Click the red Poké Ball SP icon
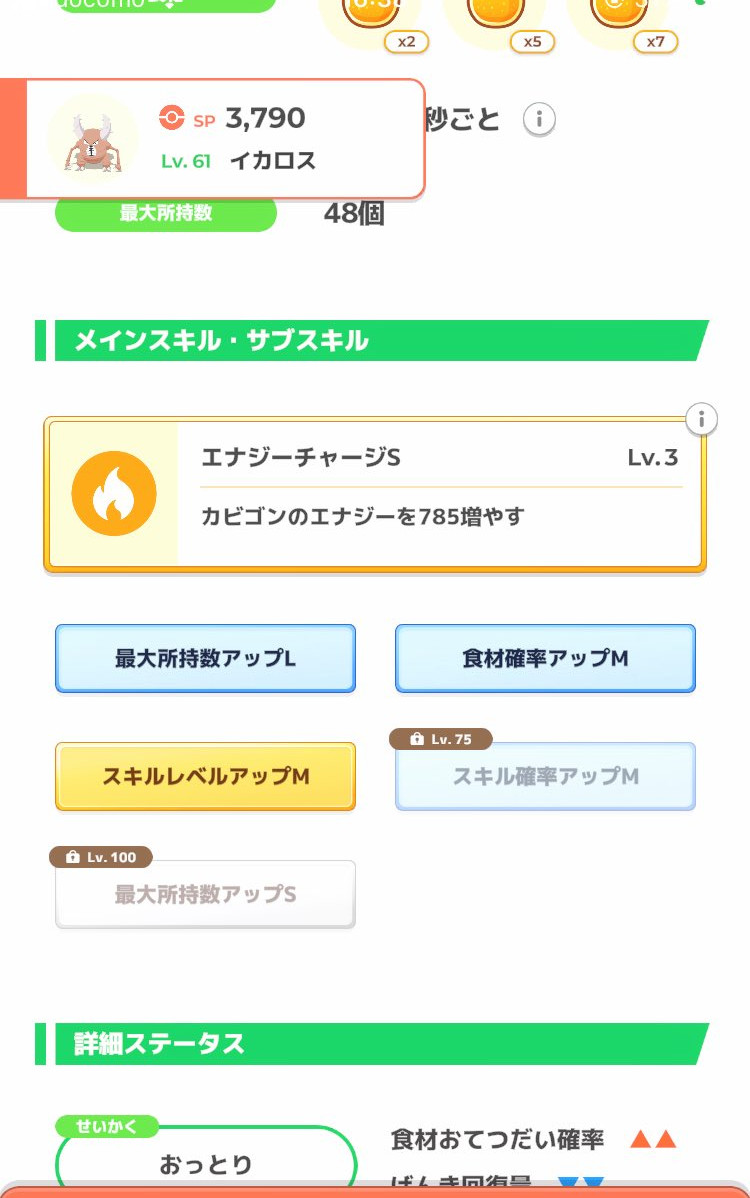The width and height of the screenshot is (750, 1198). pyautogui.click(x=172, y=119)
